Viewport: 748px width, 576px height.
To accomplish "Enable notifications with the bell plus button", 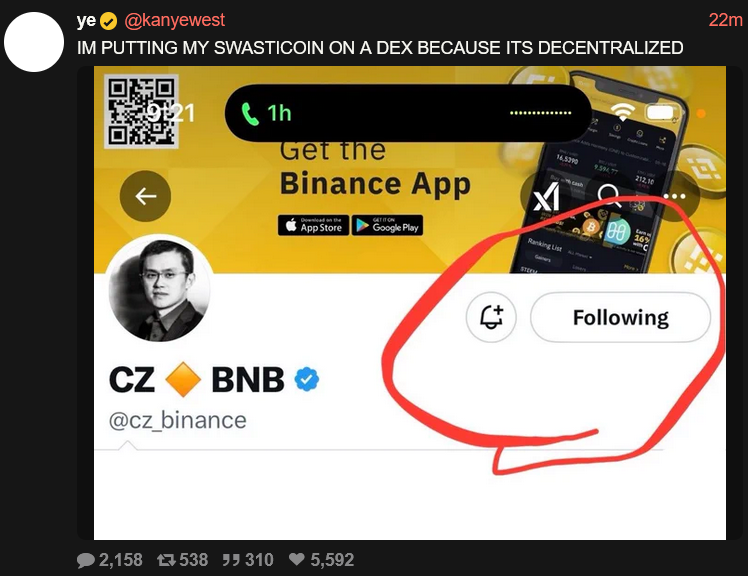I will click(491, 317).
